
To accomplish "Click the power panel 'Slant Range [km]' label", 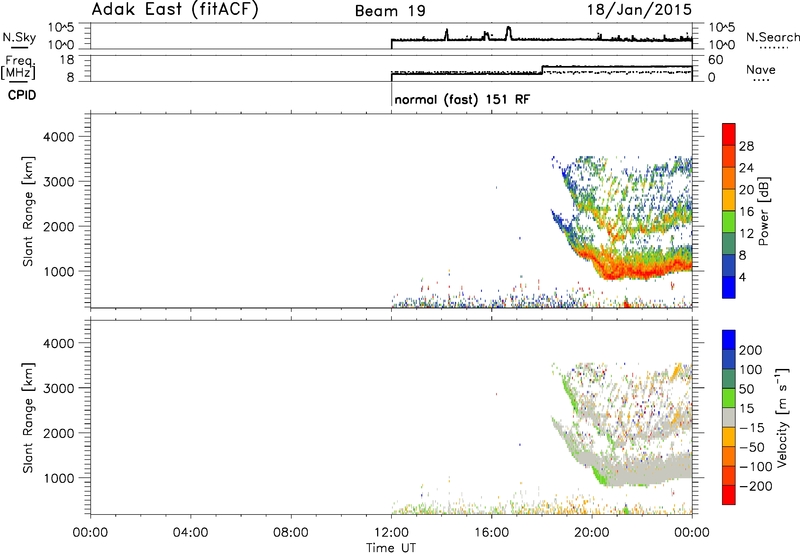I will tap(28, 211).
